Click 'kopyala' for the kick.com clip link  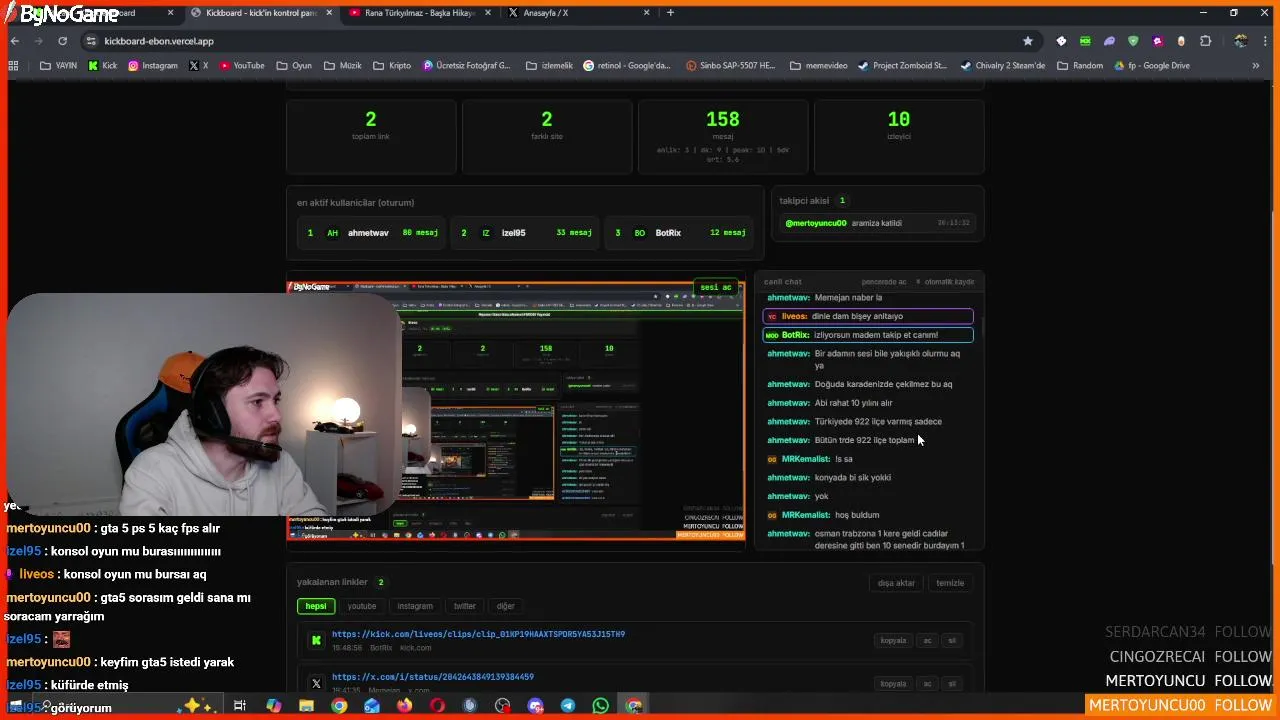pyautogui.click(x=893, y=640)
